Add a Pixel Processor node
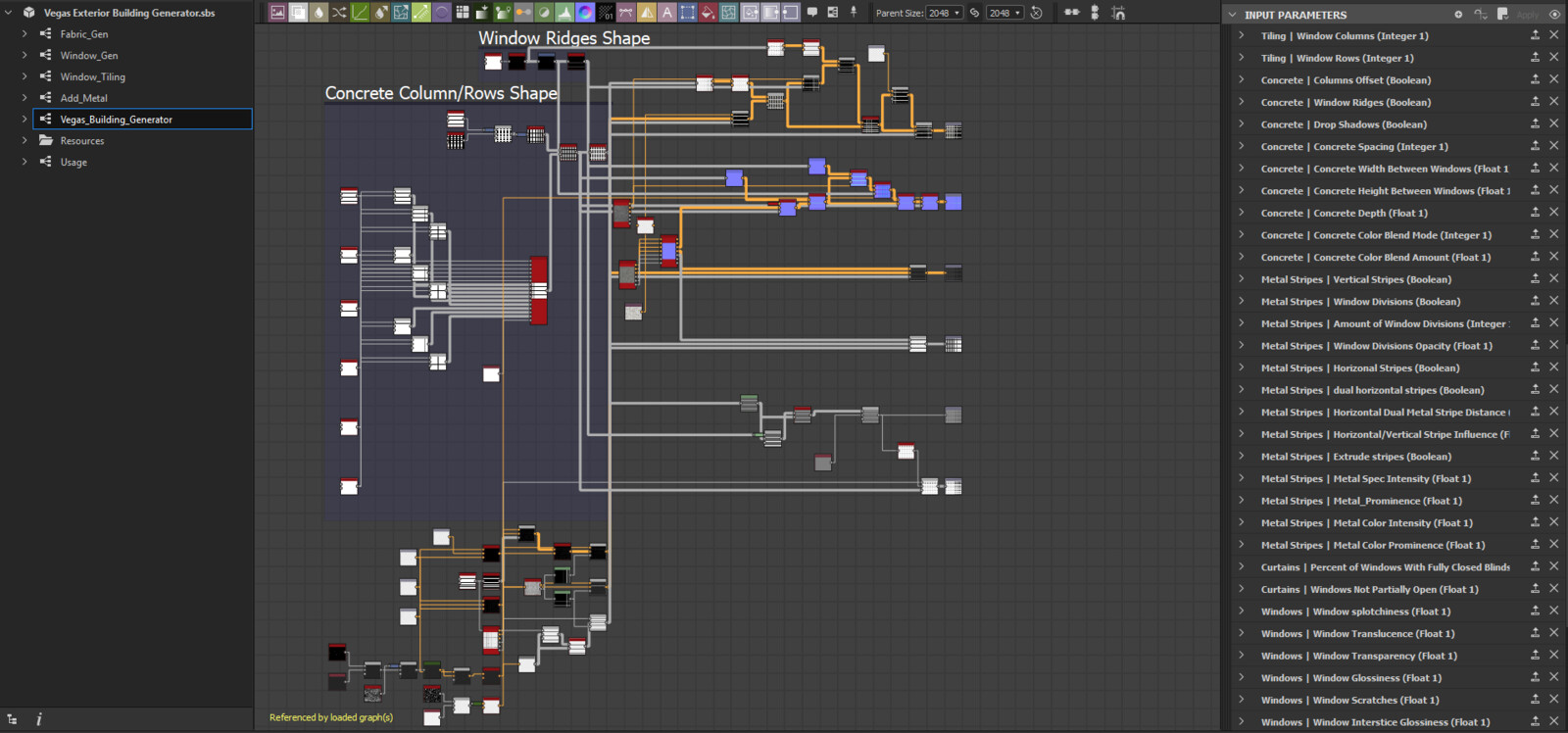The image size is (1568, 733). point(607,13)
